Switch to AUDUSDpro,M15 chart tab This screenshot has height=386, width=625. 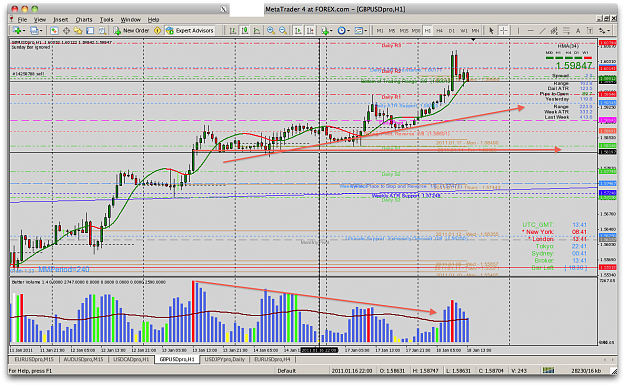(x=84, y=359)
